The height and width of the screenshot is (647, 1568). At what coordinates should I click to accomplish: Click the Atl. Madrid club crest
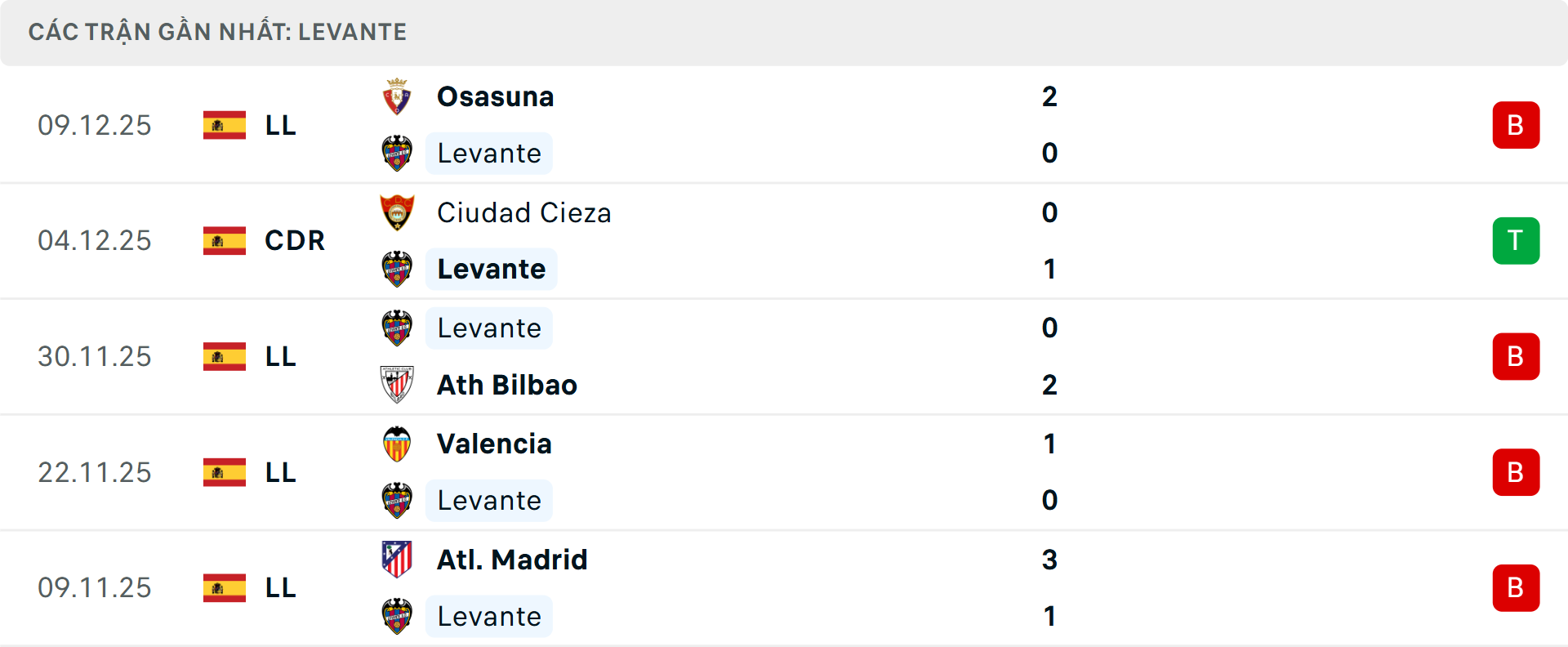[397, 560]
